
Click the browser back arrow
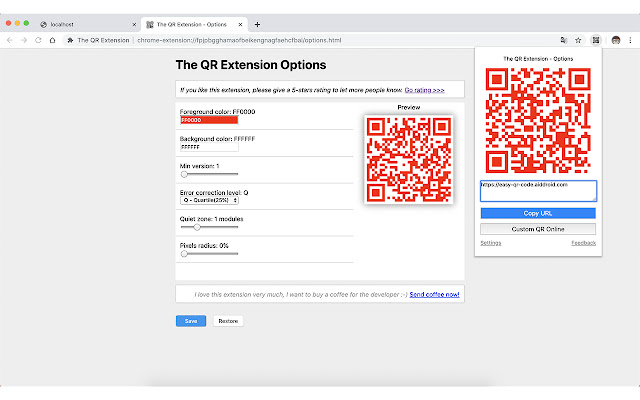(x=10, y=40)
